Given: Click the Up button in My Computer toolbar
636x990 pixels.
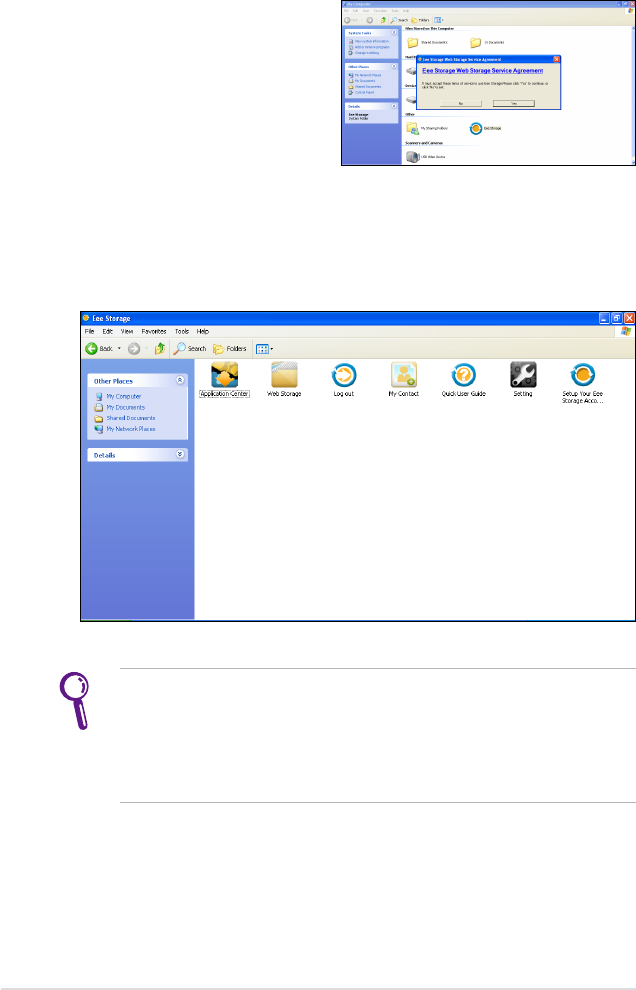Looking at the screenshot, I should [383, 20].
